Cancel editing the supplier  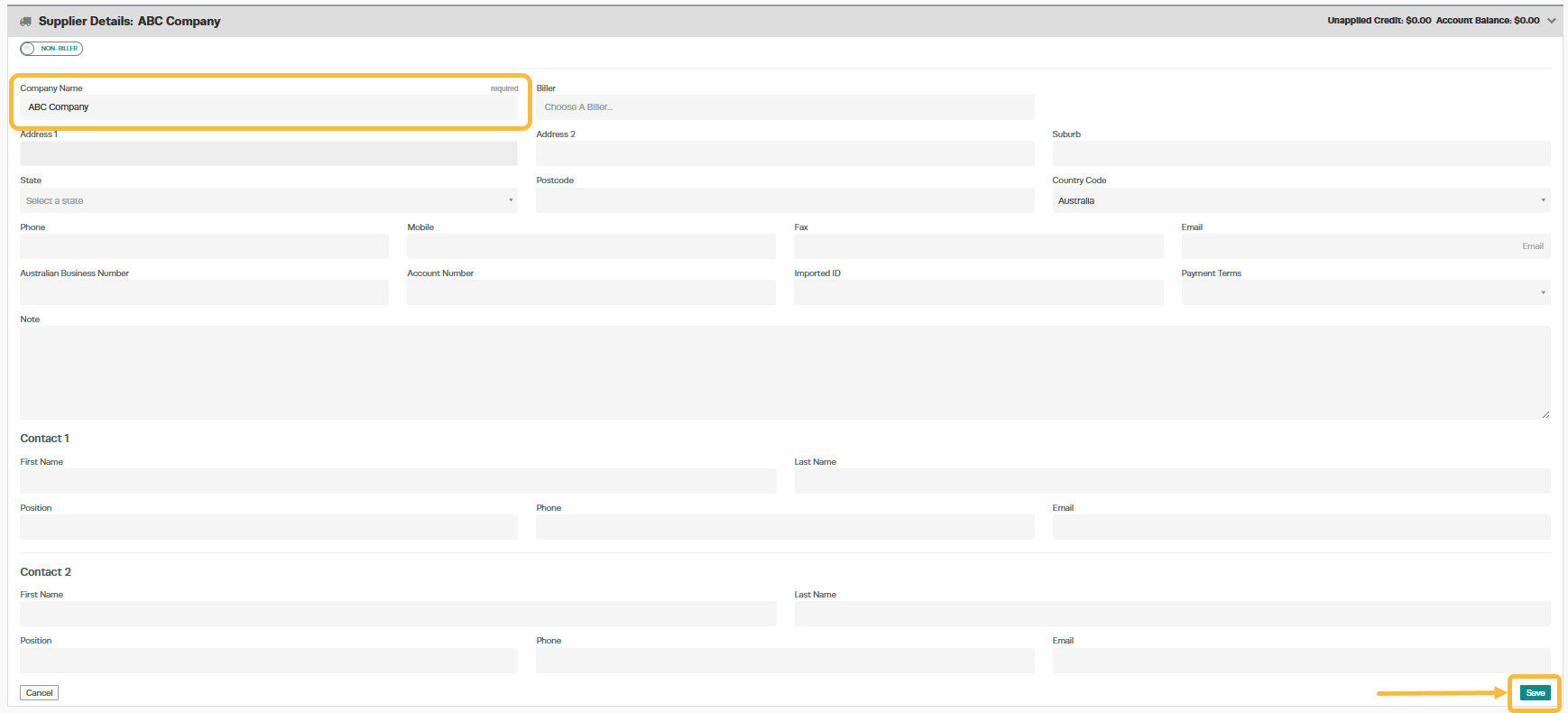click(x=39, y=693)
